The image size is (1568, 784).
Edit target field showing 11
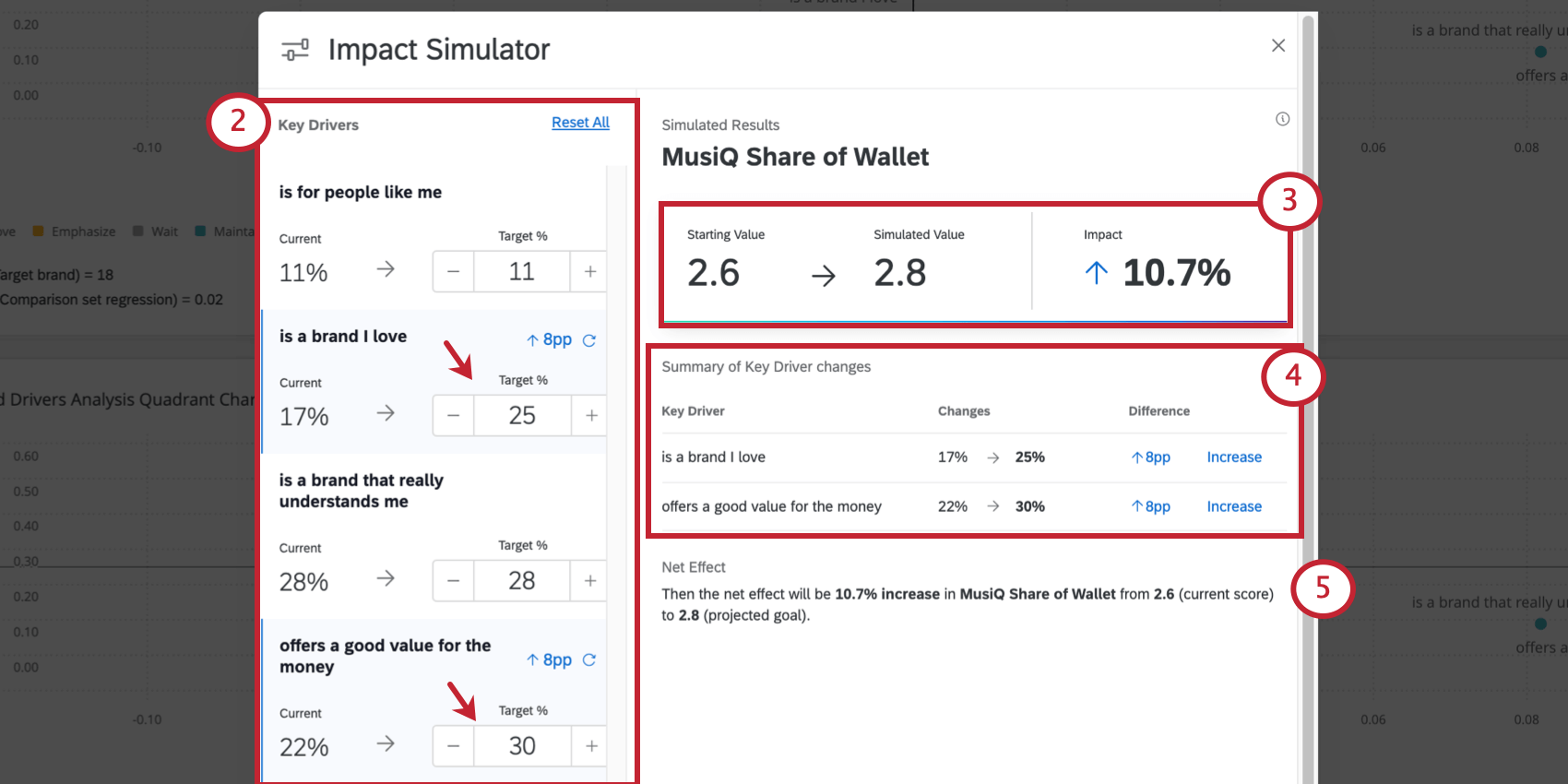[x=522, y=272]
